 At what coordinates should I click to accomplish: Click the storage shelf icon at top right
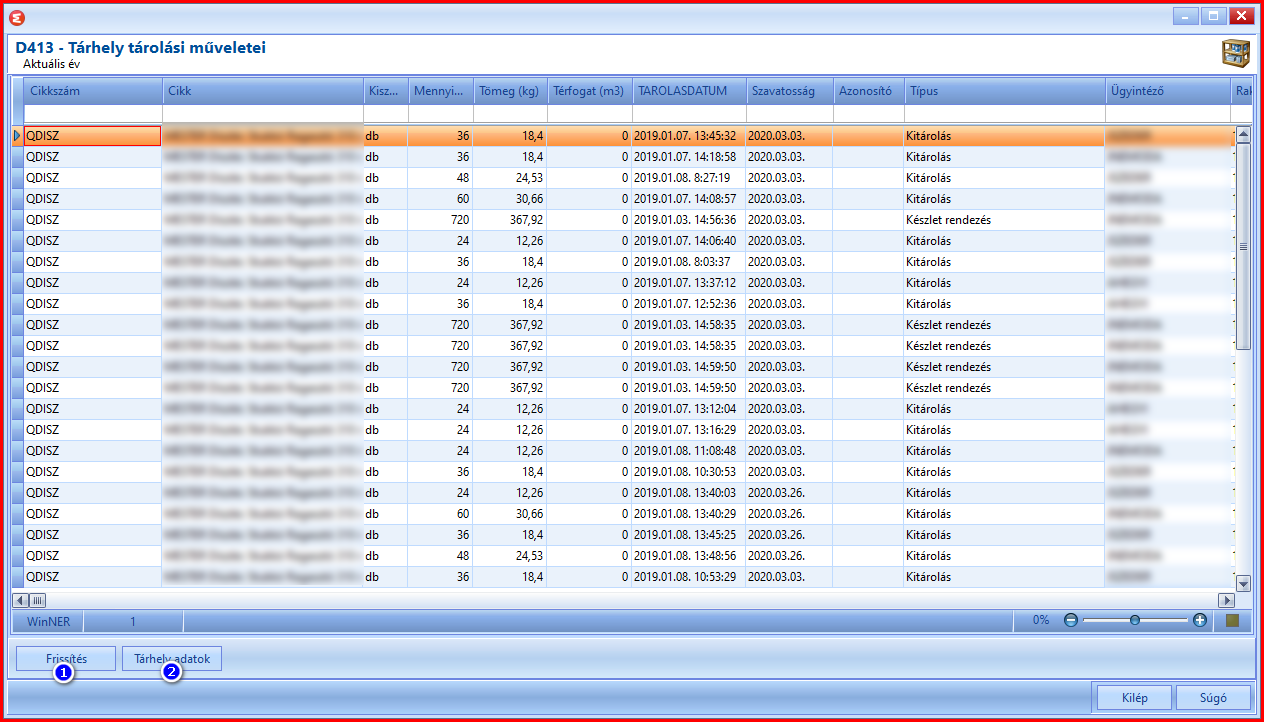(1236, 53)
